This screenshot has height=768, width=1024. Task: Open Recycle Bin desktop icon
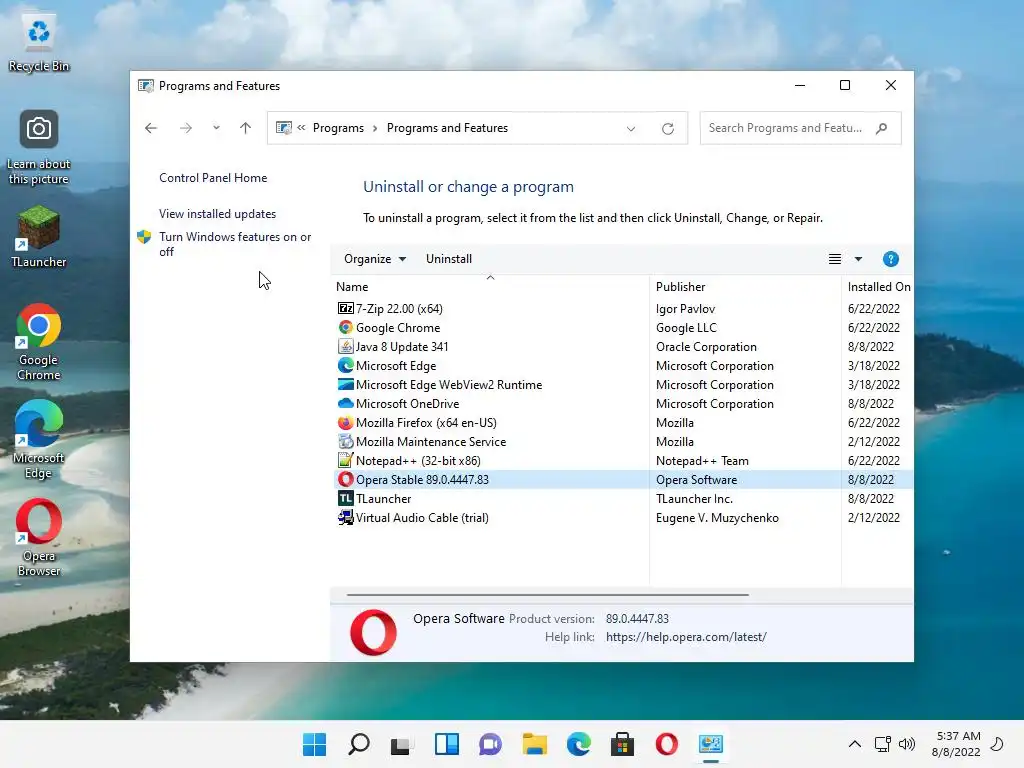[x=39, y=43]
